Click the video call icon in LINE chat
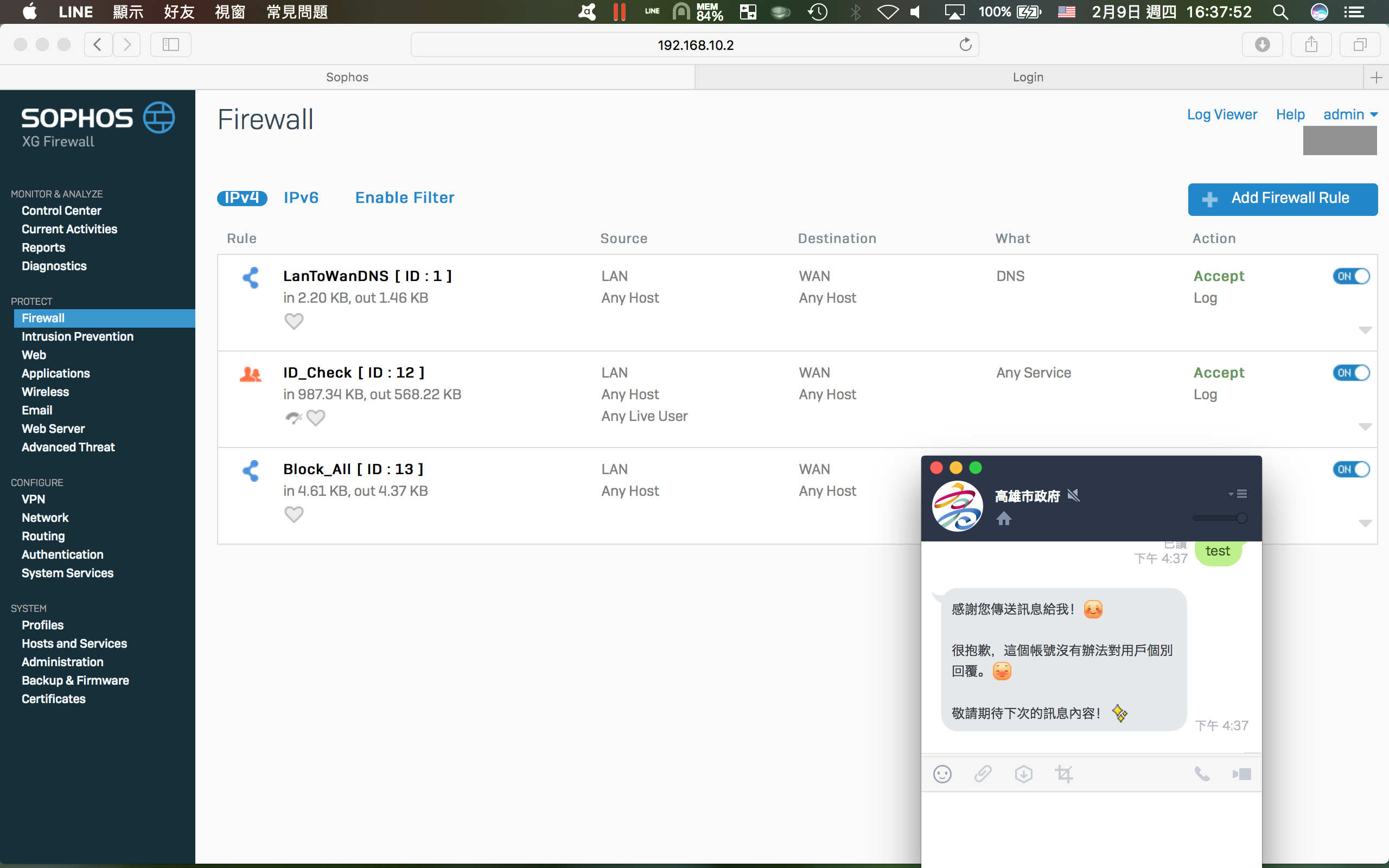The image size is (1389, 868). pyautogui.click(x=1241, y=774)
